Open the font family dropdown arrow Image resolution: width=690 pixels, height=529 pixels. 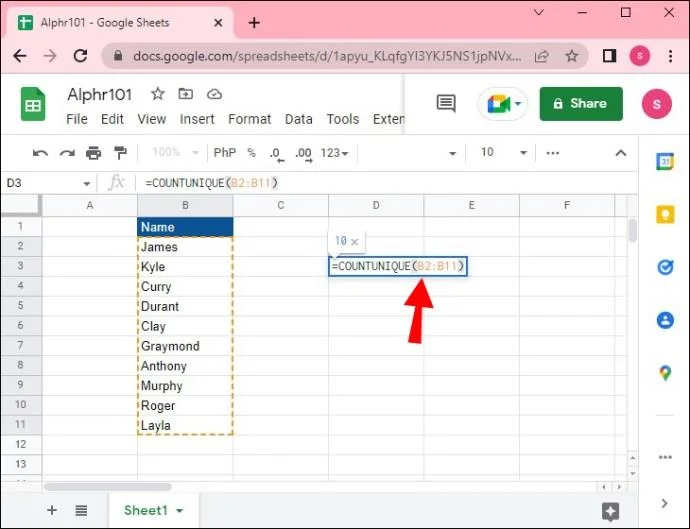(x=452, y=153)
